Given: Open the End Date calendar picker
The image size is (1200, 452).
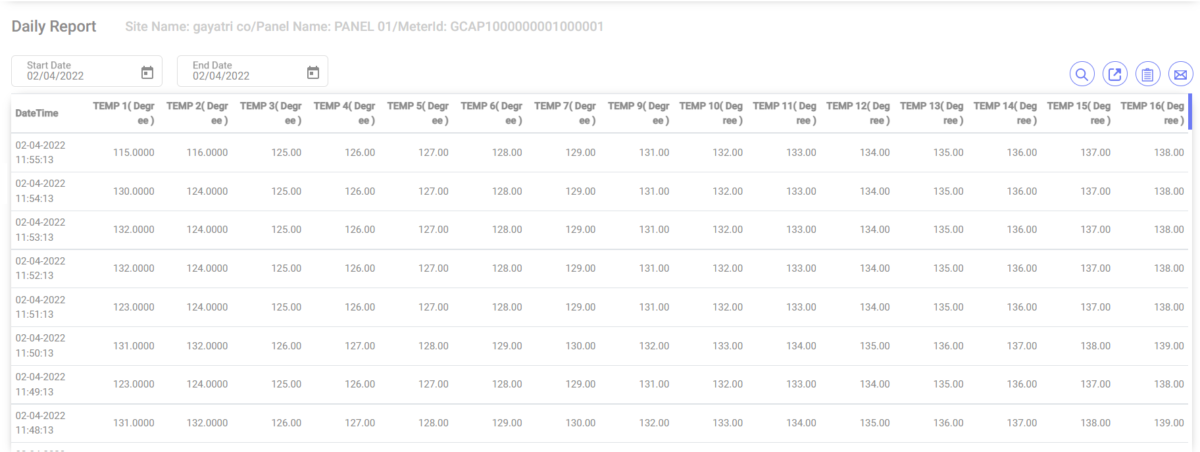Looking at the screenshot, I should [x=313, y=71].
